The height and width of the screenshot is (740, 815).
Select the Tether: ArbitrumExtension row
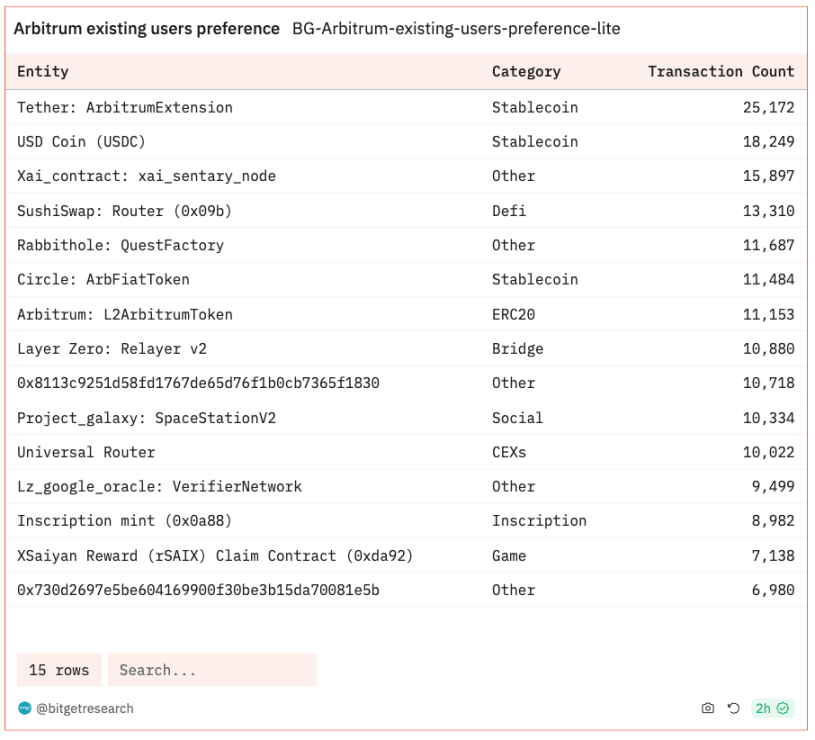click(x=125, y=107)
